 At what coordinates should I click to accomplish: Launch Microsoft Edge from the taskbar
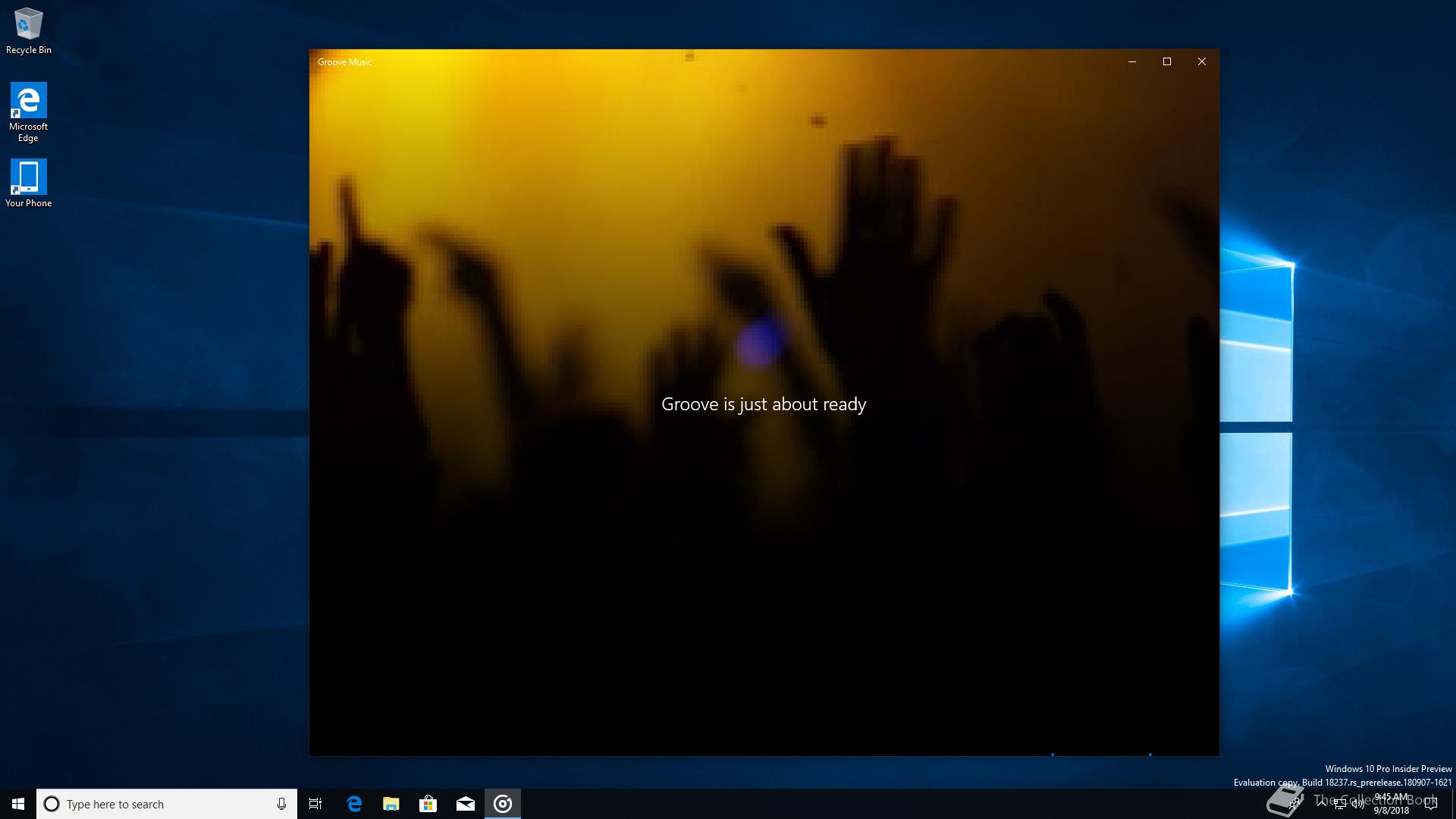[x=353, y=804]
